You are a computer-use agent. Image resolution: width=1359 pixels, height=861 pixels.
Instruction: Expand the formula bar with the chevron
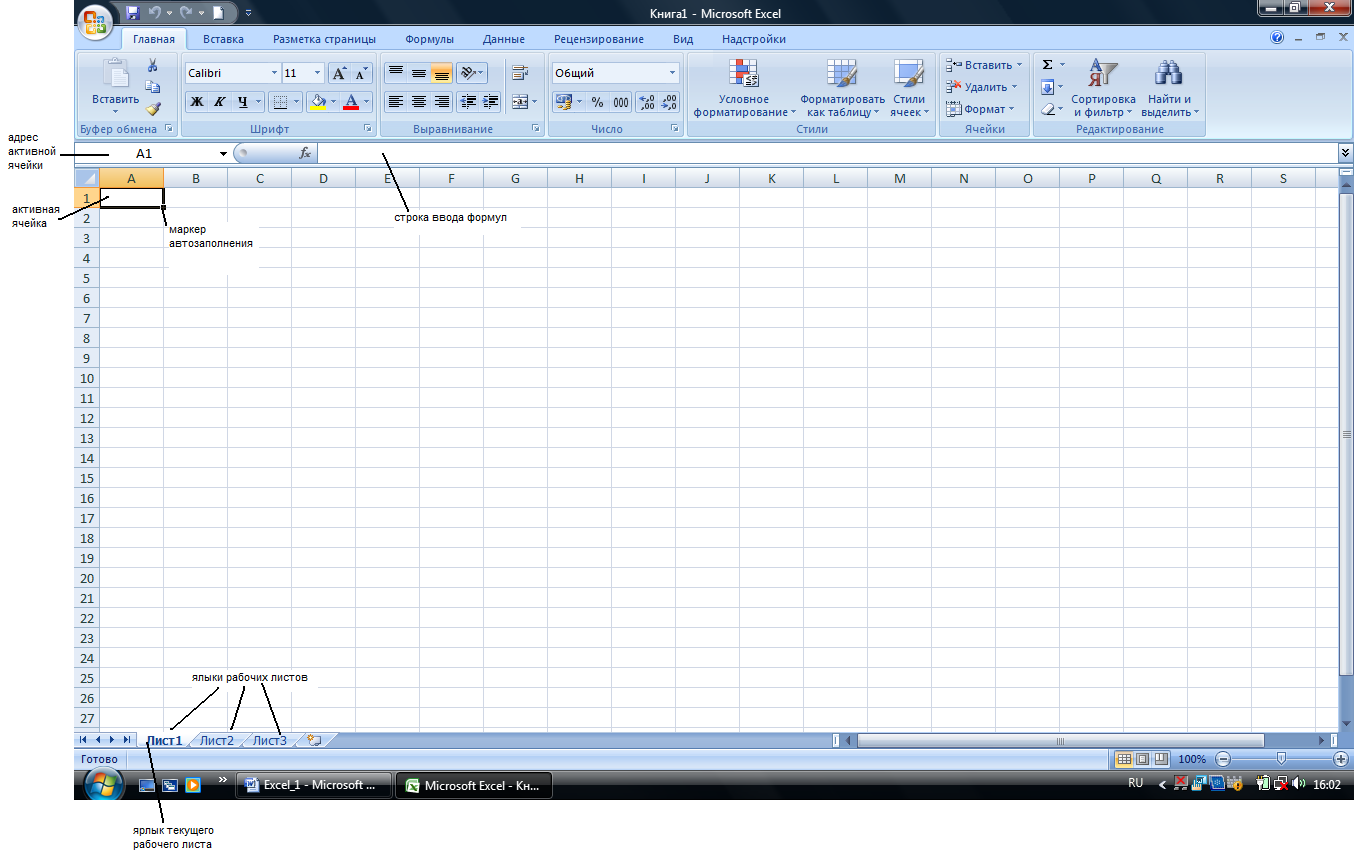click(x=1345, y=153)
